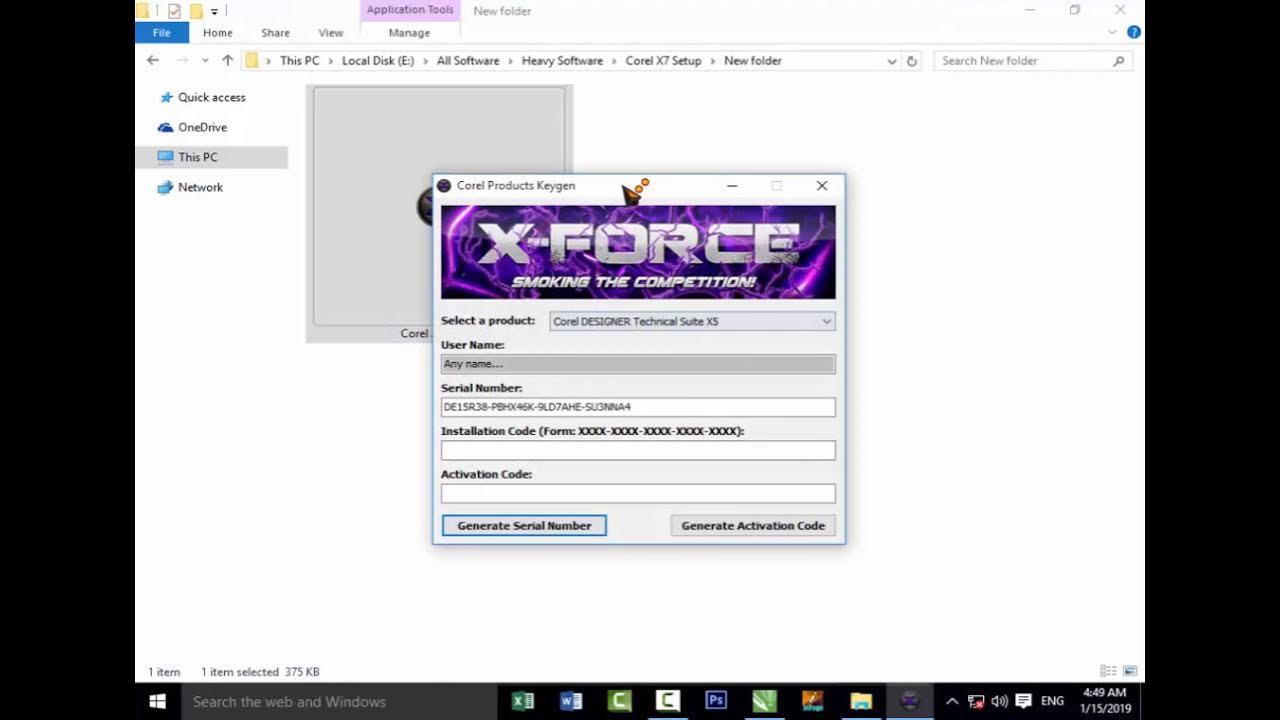Screen dimensions: 1280x720
Task: Open the Recent locations dropdown arrow
Action: coord(205,61)
